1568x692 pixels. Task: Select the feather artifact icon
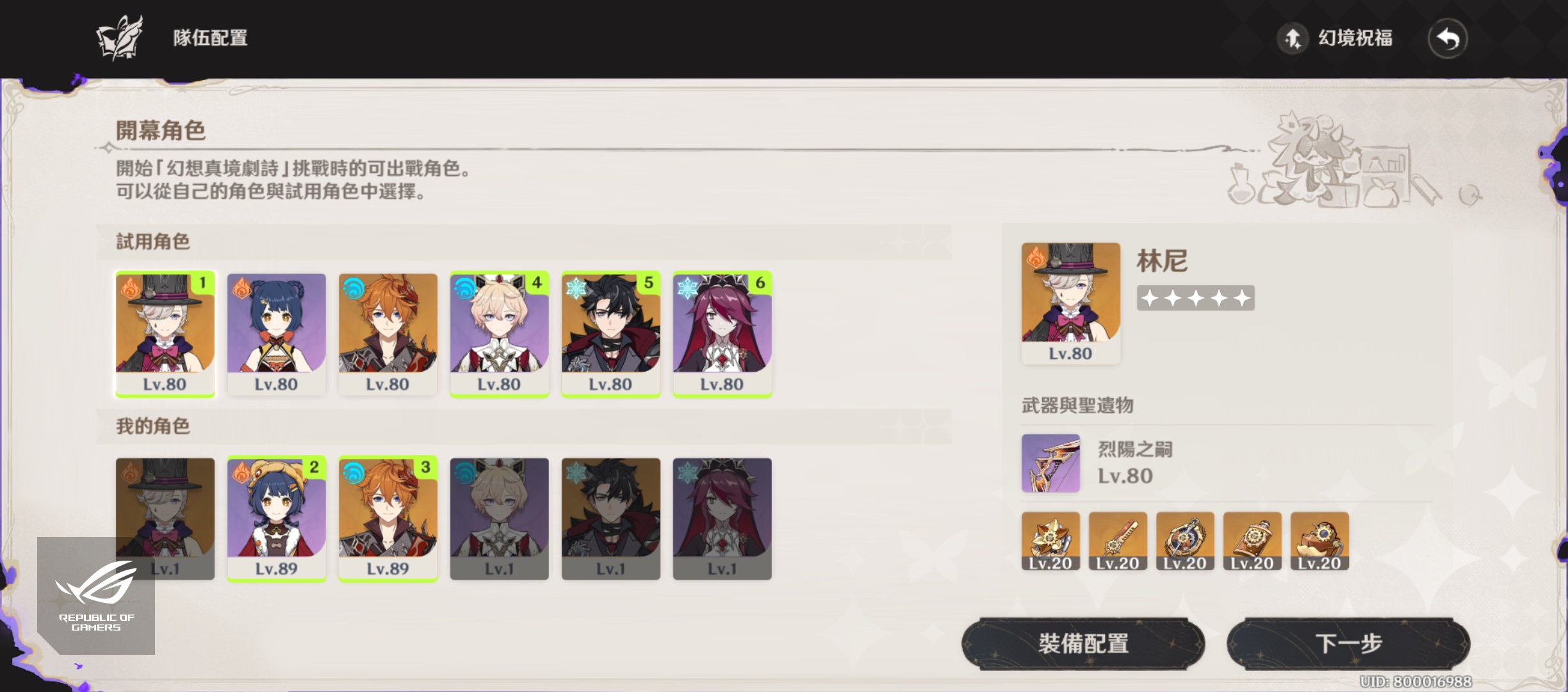(1118, 541)
